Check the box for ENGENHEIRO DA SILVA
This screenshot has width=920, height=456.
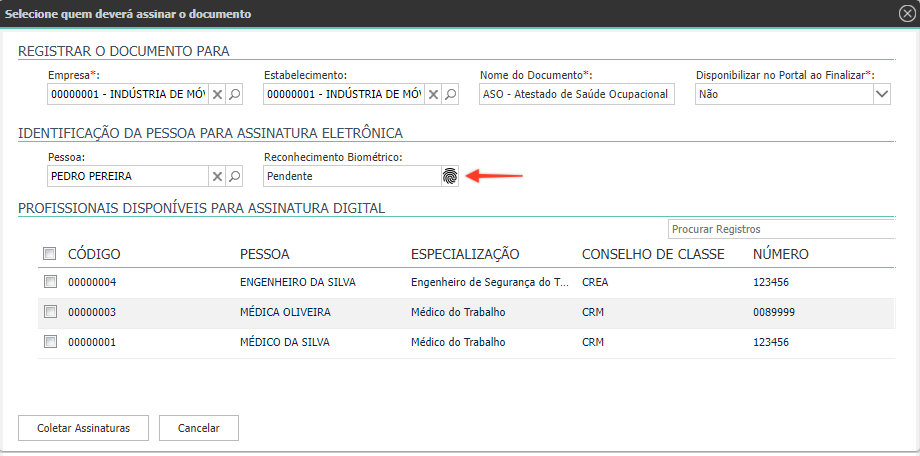point(50,282)
